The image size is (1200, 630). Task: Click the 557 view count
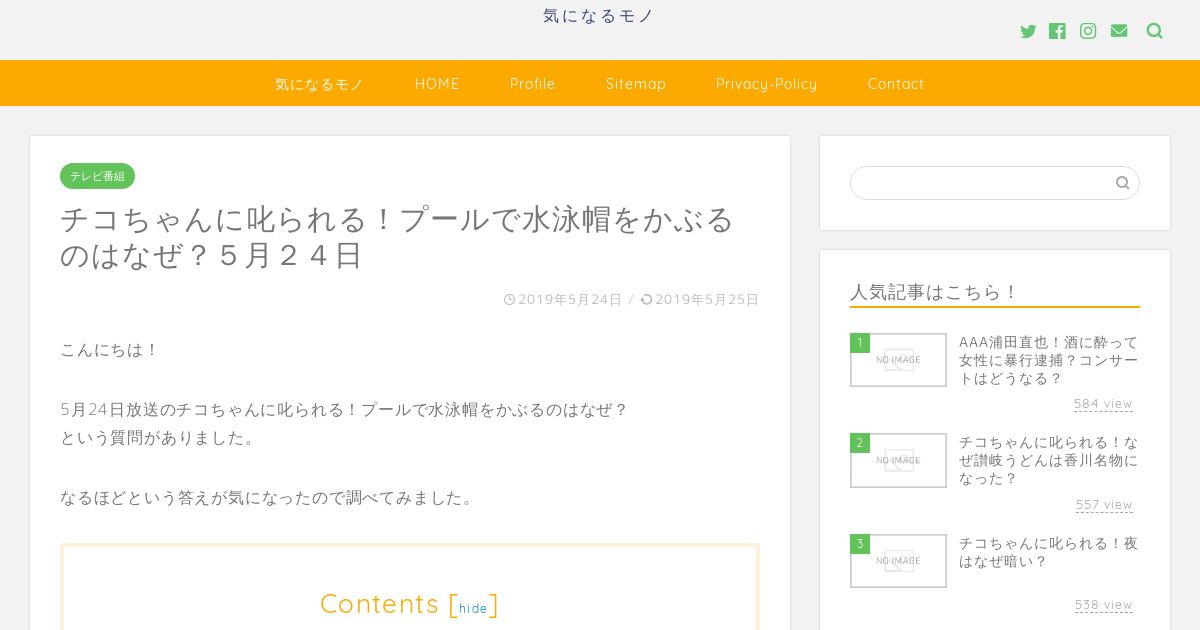(x=1104, y=505)
